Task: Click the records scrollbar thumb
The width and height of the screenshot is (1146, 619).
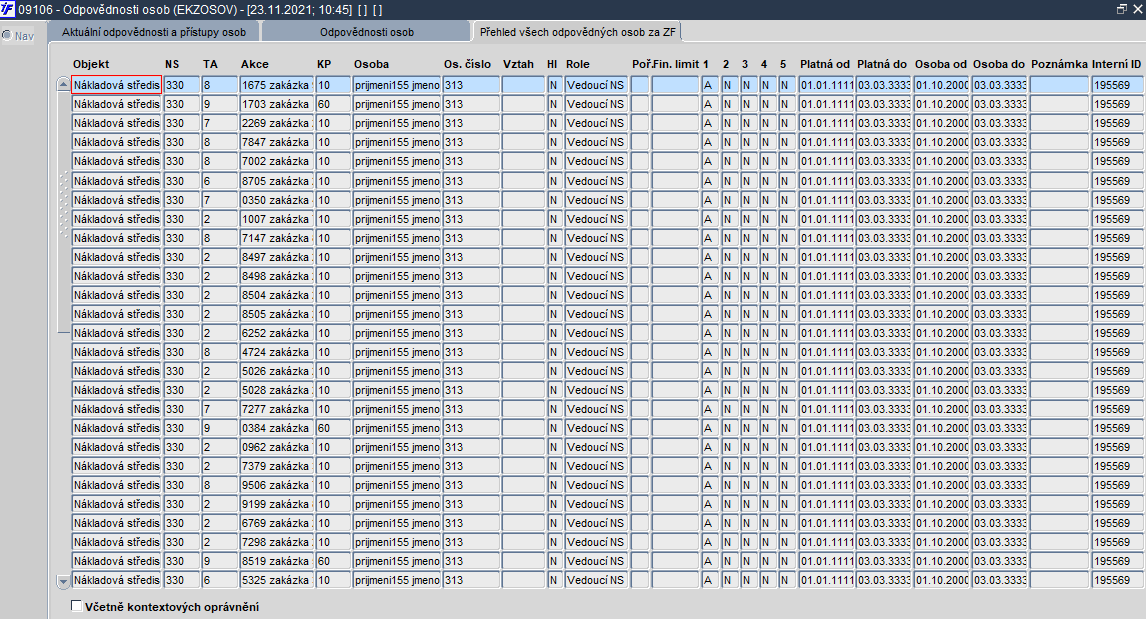Action: [64, 213]
